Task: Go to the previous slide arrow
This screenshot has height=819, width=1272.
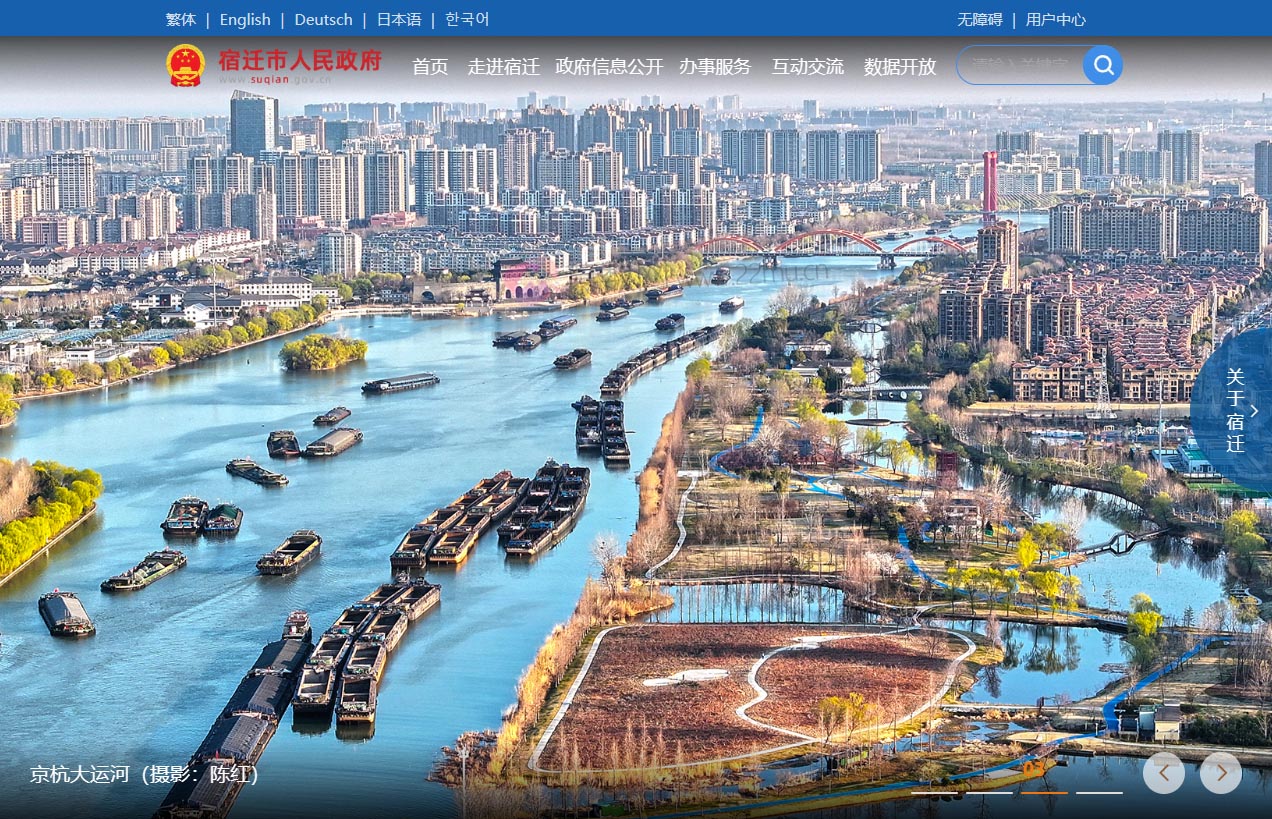Action: tap(1164, 773)
